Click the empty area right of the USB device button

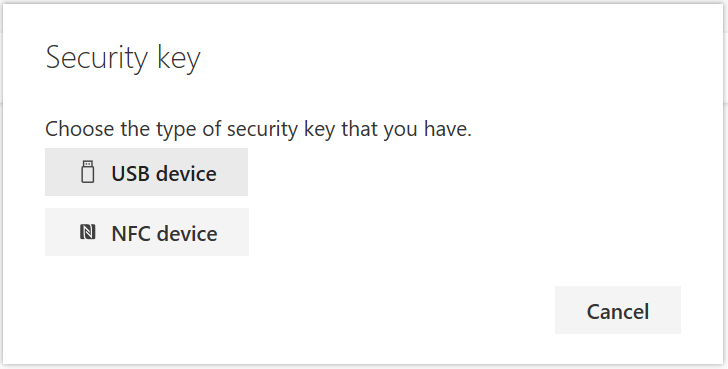pyautogui.click(x=464, y=172)
